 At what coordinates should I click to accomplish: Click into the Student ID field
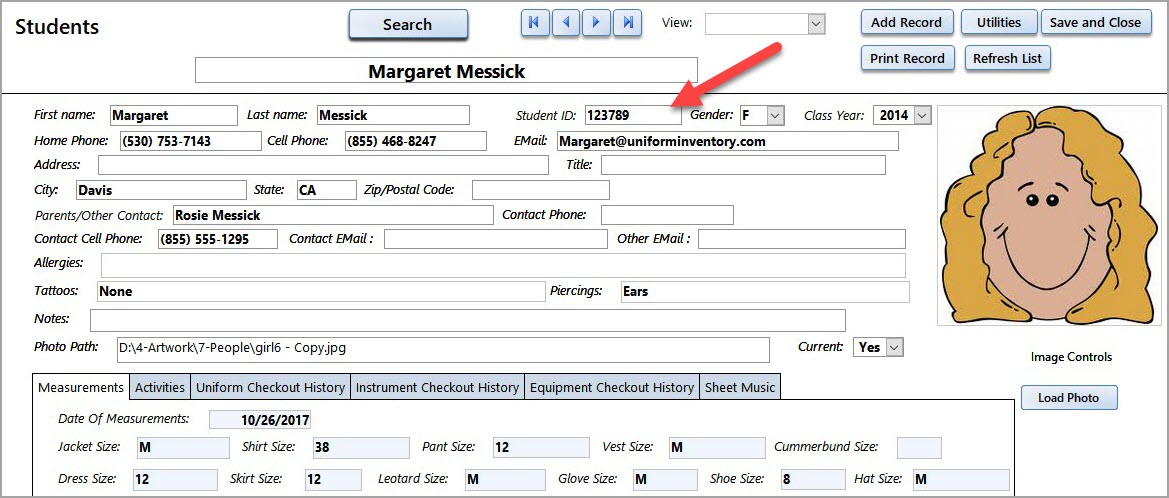[632, 115]
